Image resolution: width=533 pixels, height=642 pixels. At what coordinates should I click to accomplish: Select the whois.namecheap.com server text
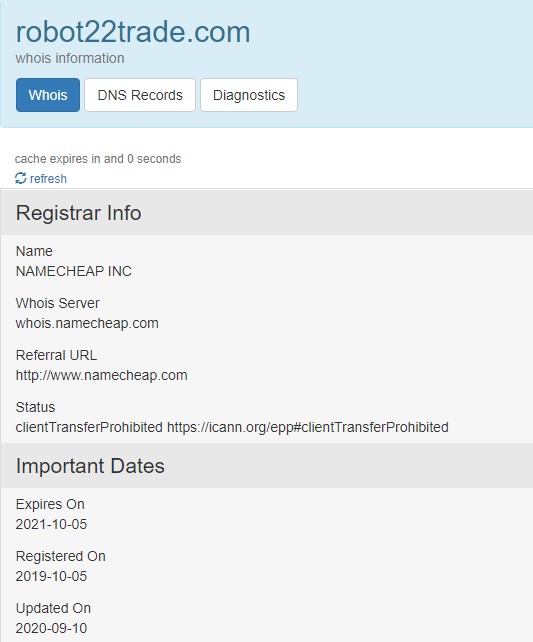tap(87, 323)
